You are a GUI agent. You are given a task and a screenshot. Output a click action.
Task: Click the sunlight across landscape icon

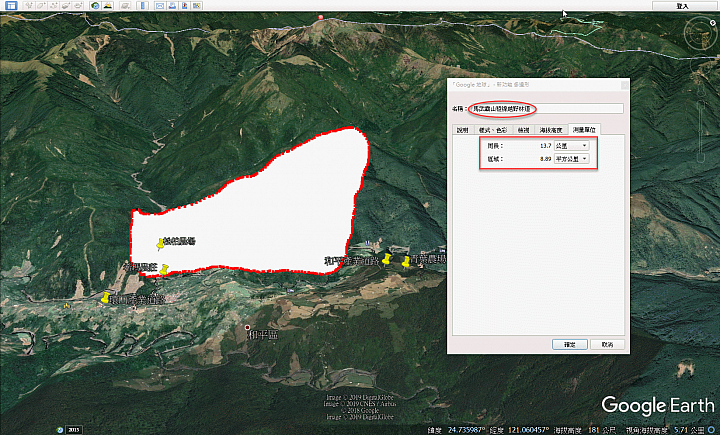[107, 6]
